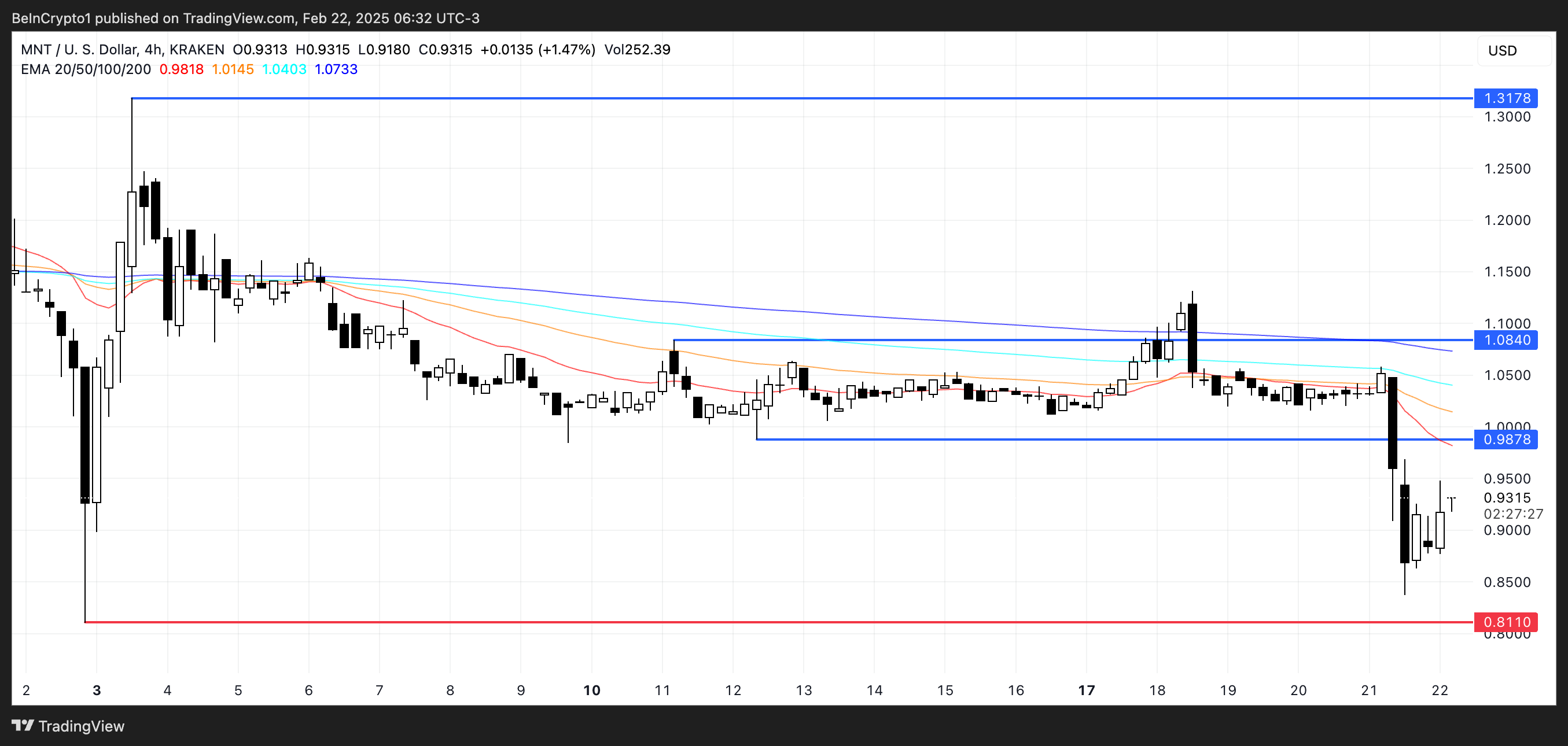
Task: Click the EMA 20/50/100/200 indicator legend
Action: 86,69
